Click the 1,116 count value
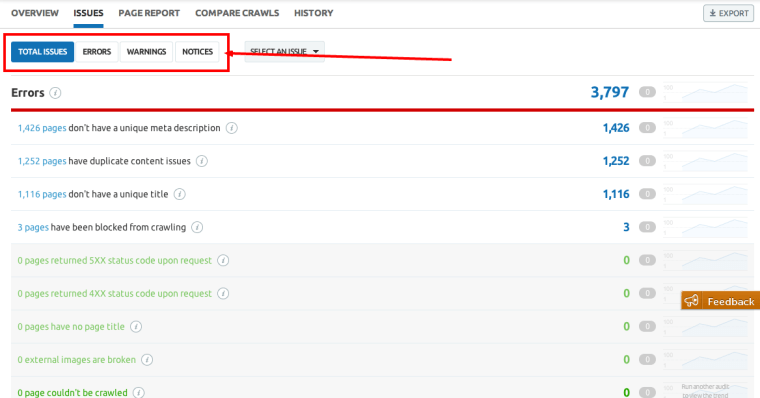 pyautogui.click(x=616, y=194)
